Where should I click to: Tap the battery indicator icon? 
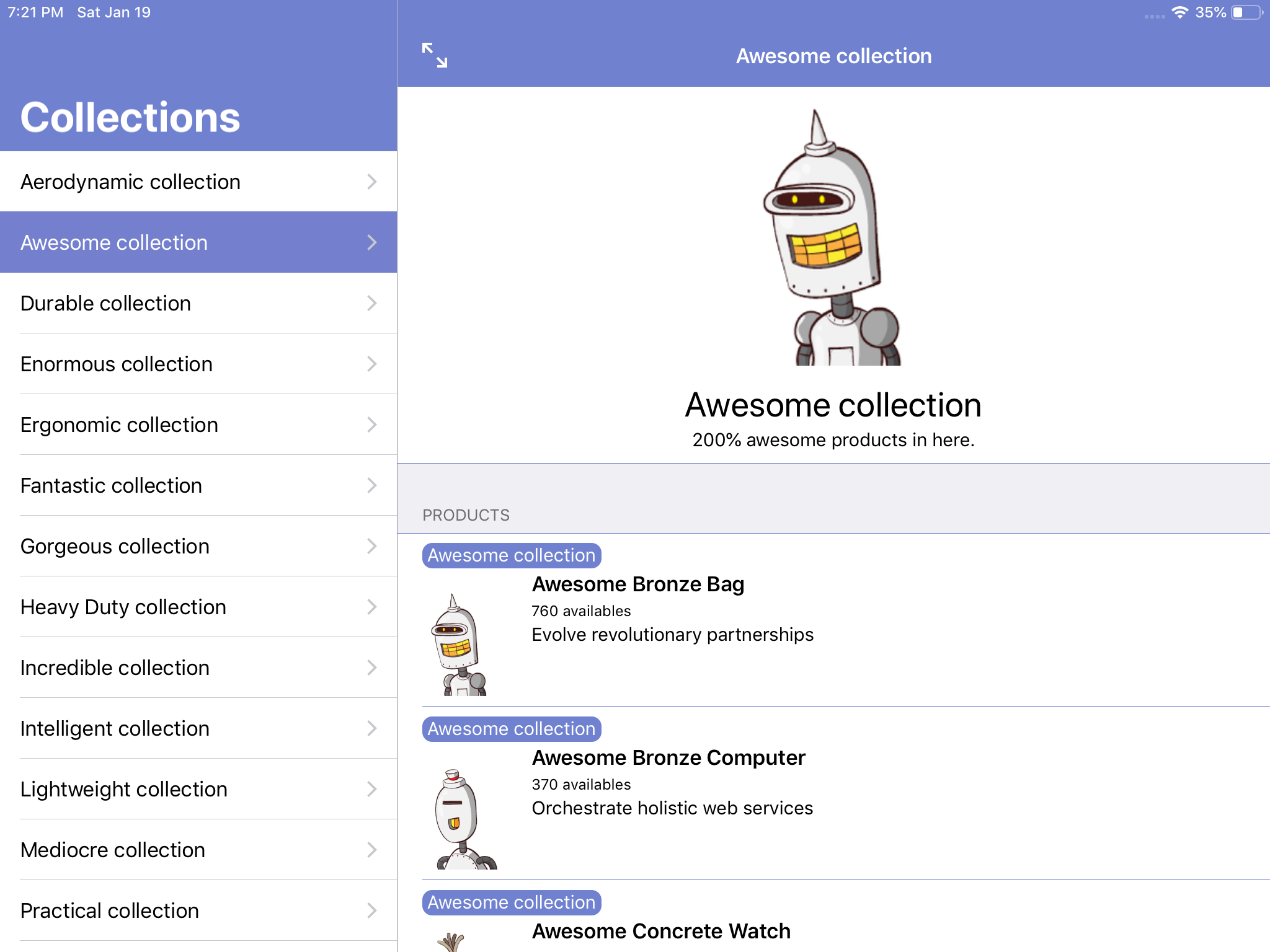pos(1246,12)
